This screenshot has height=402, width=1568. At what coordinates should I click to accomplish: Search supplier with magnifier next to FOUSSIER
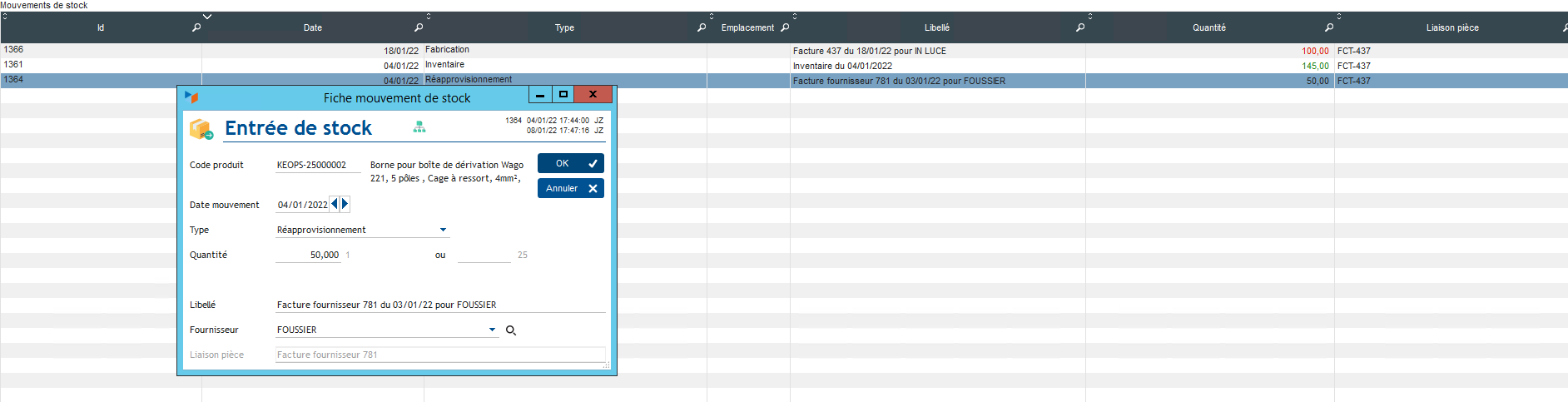click(511, 330)
